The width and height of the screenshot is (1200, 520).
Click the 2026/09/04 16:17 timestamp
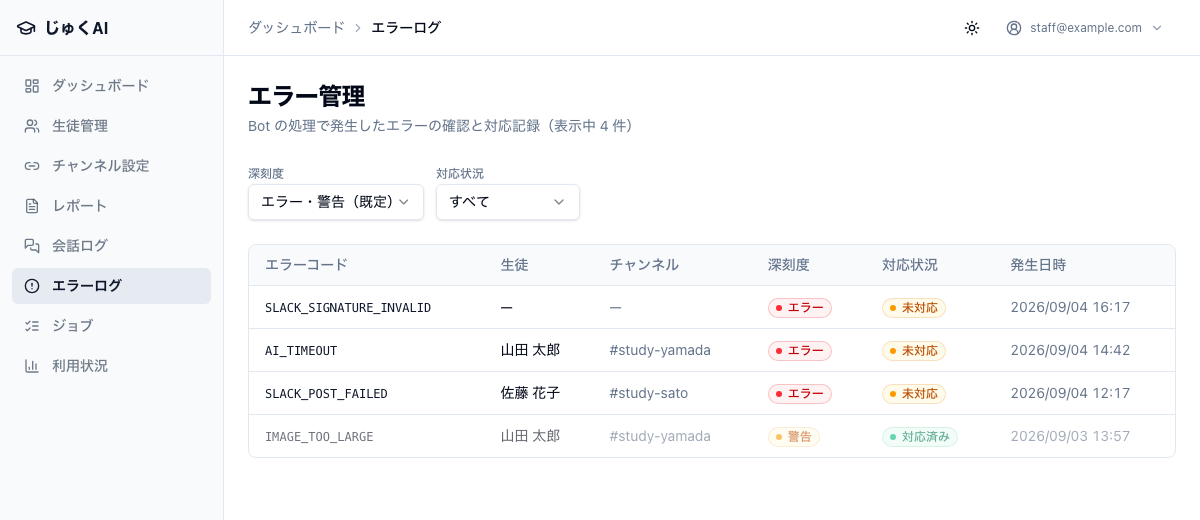pyautogui.click(x=1070, y=308)
